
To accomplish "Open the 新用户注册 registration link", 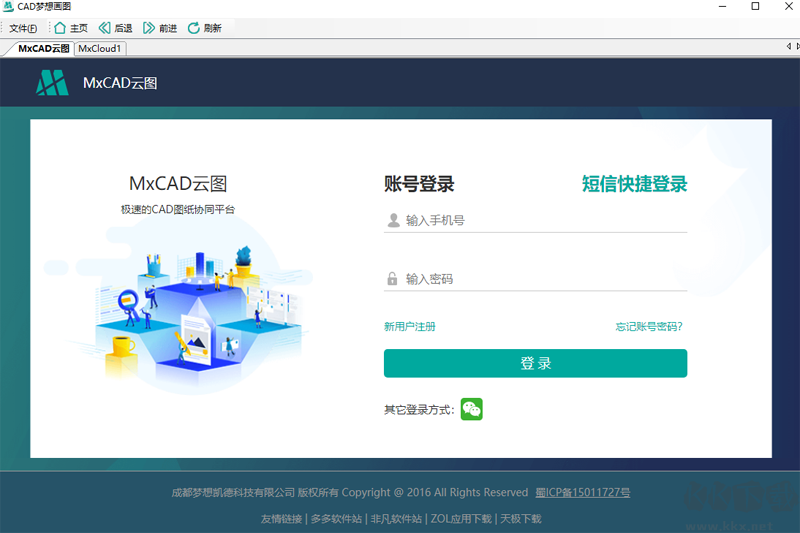I will coord(410,326).
